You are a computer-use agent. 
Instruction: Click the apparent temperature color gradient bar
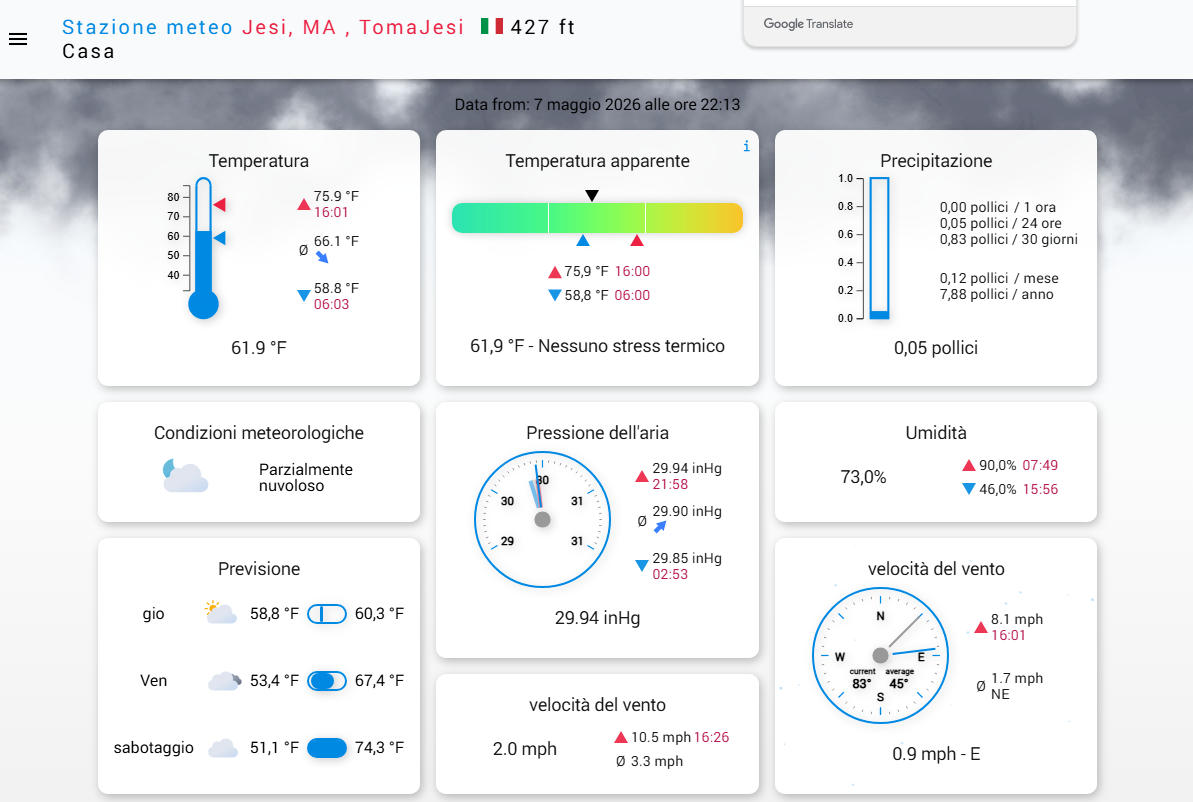(597, 218)
